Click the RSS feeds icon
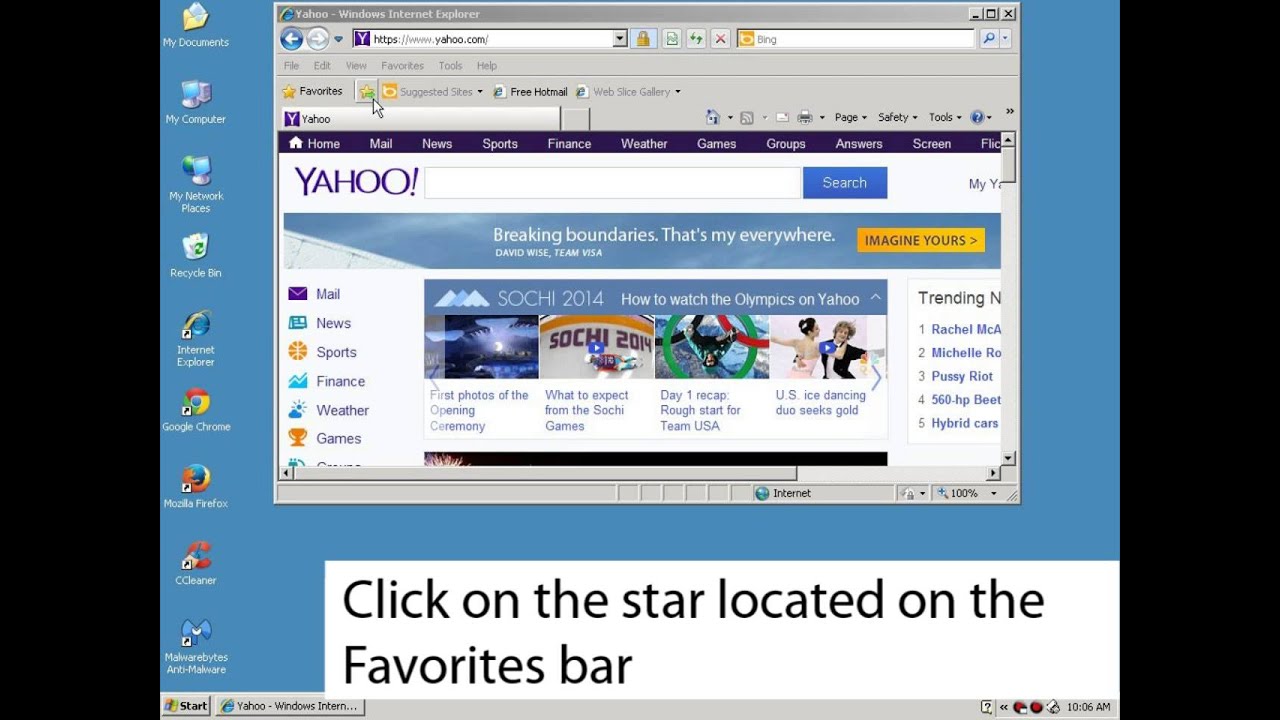The image size is (1280, 720). 746,117
